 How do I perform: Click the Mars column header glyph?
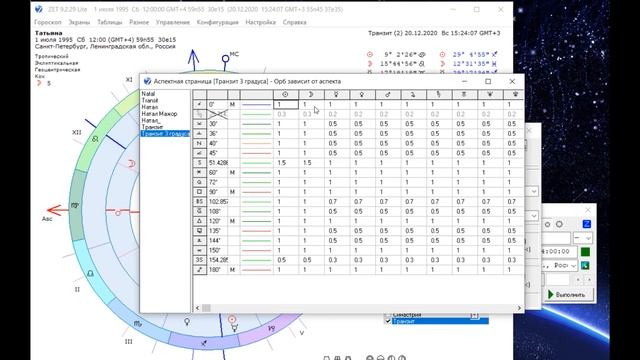(x=387, y=94)
